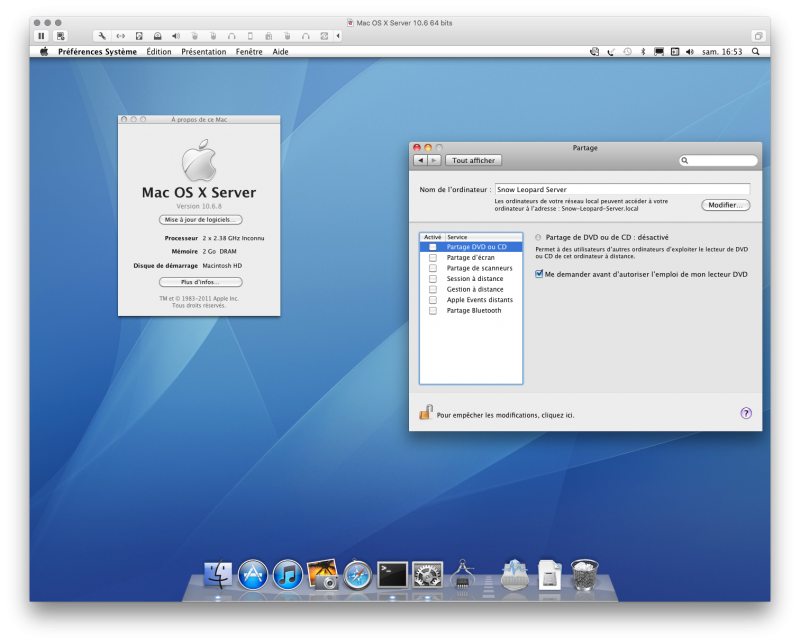Open the Présentation menu
800x644 pixels.
point(204,52)
